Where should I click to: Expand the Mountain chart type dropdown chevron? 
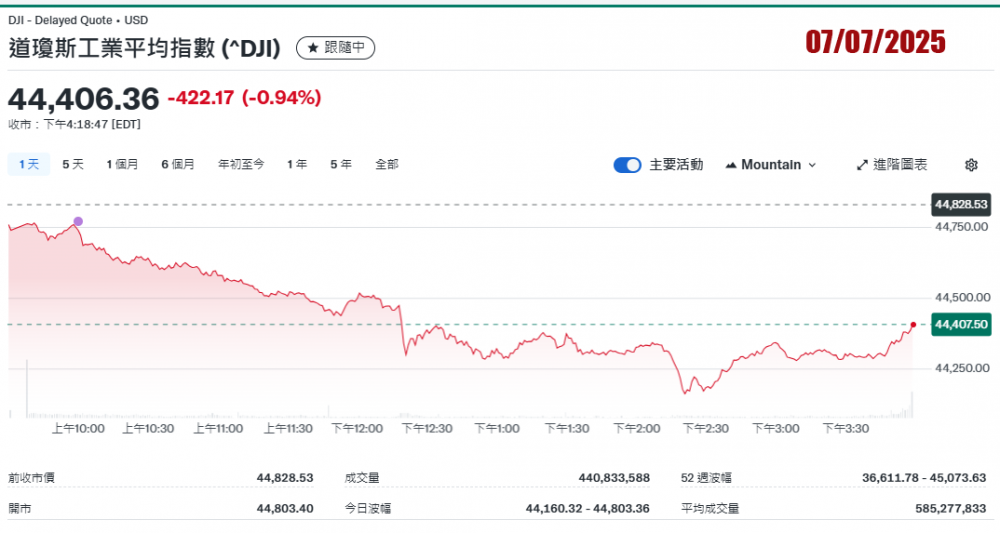[812, 165]
